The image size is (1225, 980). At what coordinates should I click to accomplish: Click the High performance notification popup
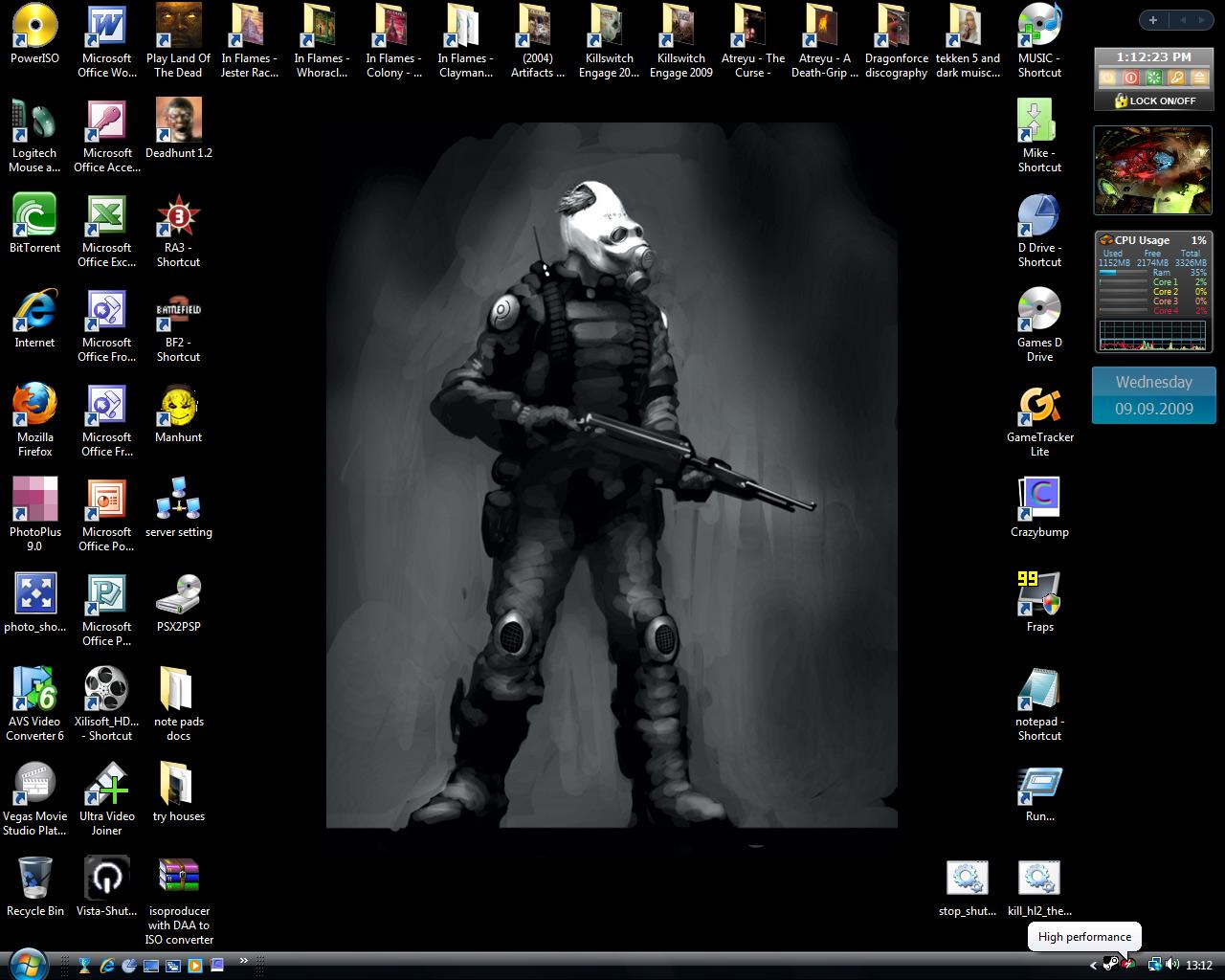(x=1084, y=937)
